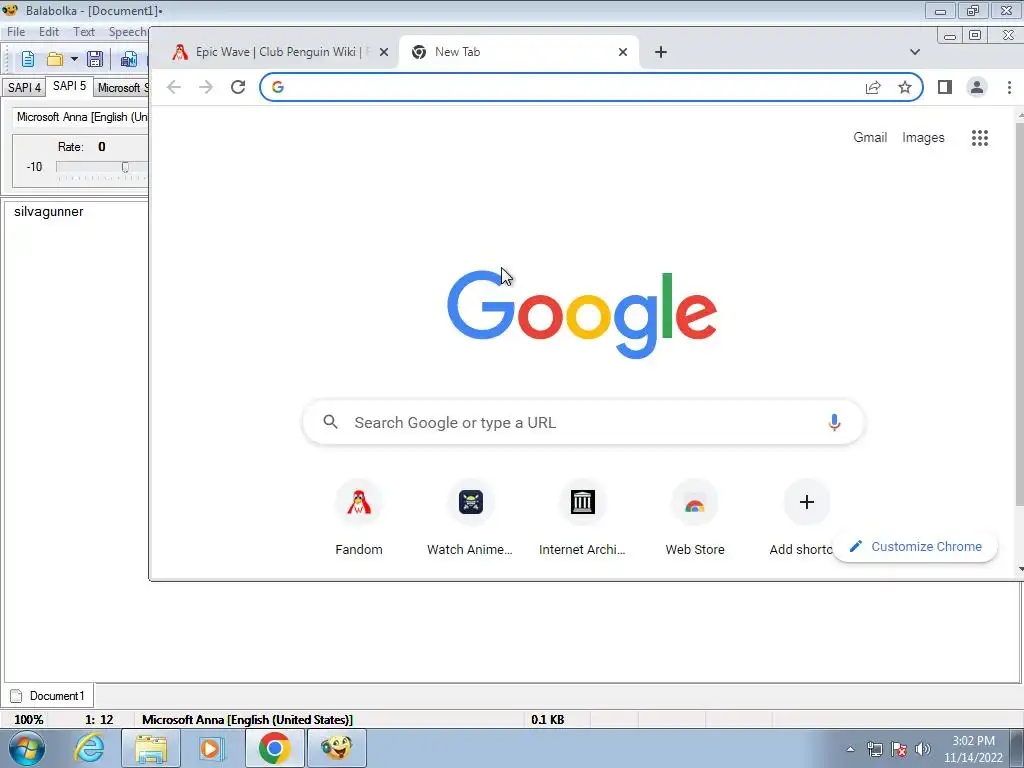Image resolution: width=1024 pixels, height=768 pixels.
Task: Click Save floppy icon in Balabolka toolbar
Action: tap(95, 59)
